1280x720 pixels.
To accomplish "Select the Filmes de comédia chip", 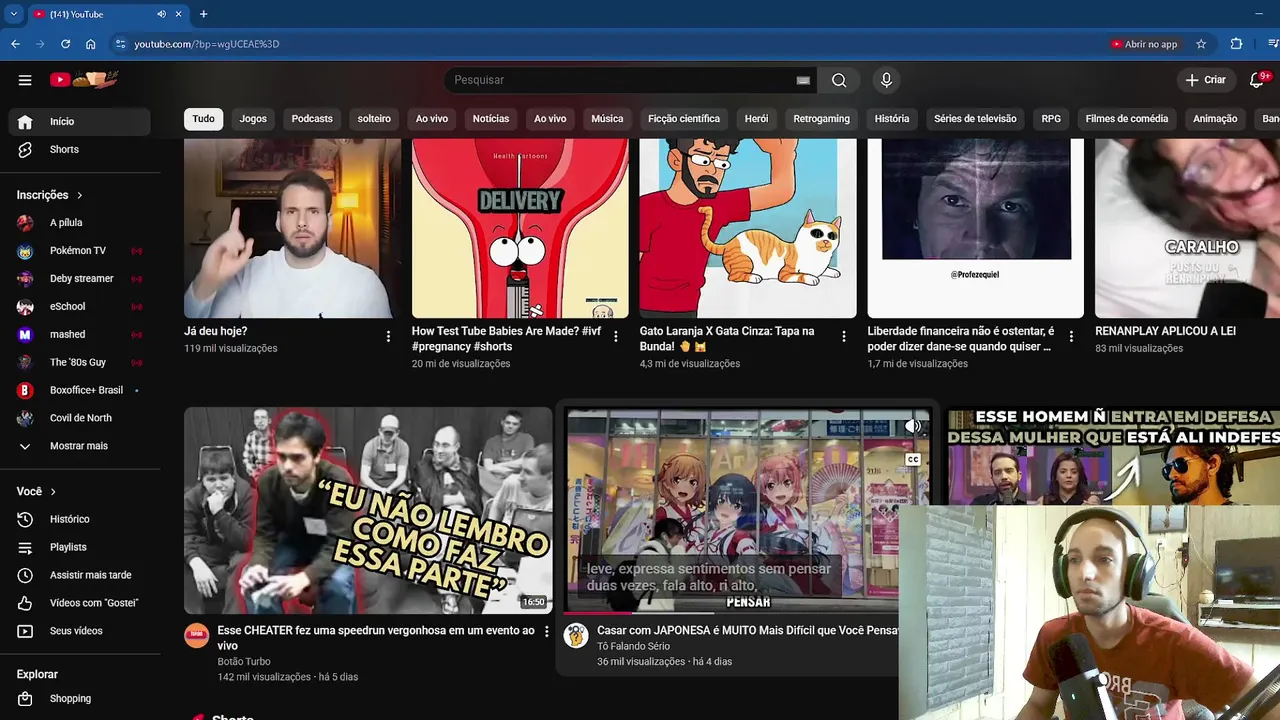I will pos(1127,119).
